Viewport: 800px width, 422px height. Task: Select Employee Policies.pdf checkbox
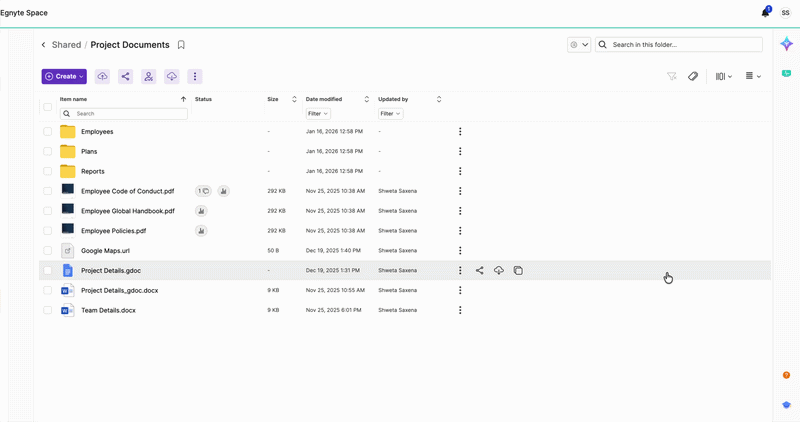click(47, 231)
